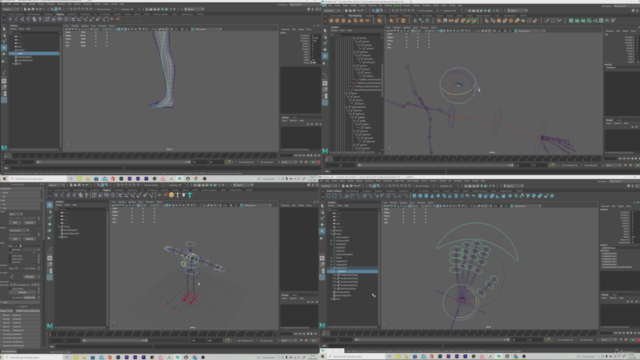Click the Maya logo in the full-character window

[49, 326]
